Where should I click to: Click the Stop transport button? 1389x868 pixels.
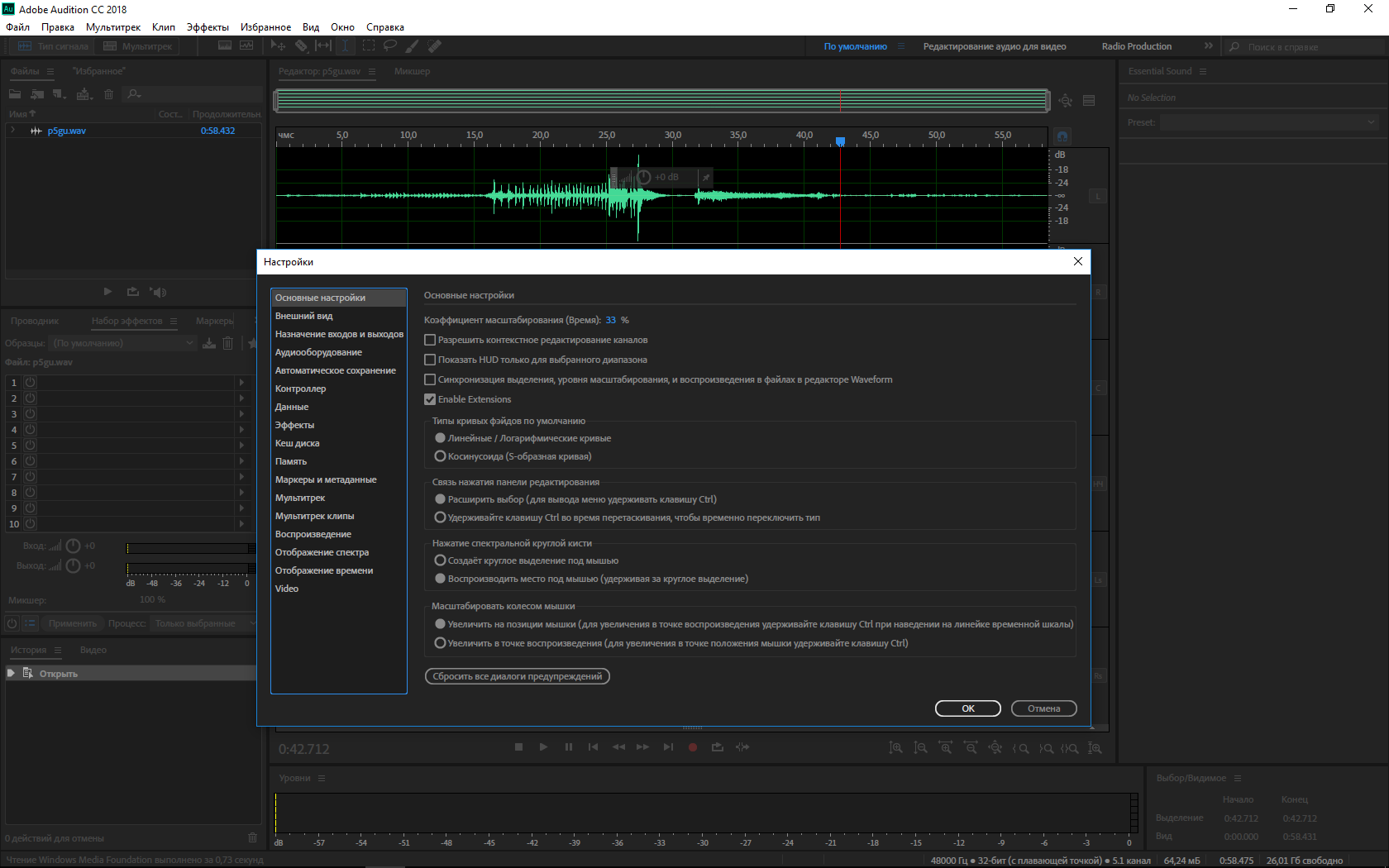[x=518, y=747]
